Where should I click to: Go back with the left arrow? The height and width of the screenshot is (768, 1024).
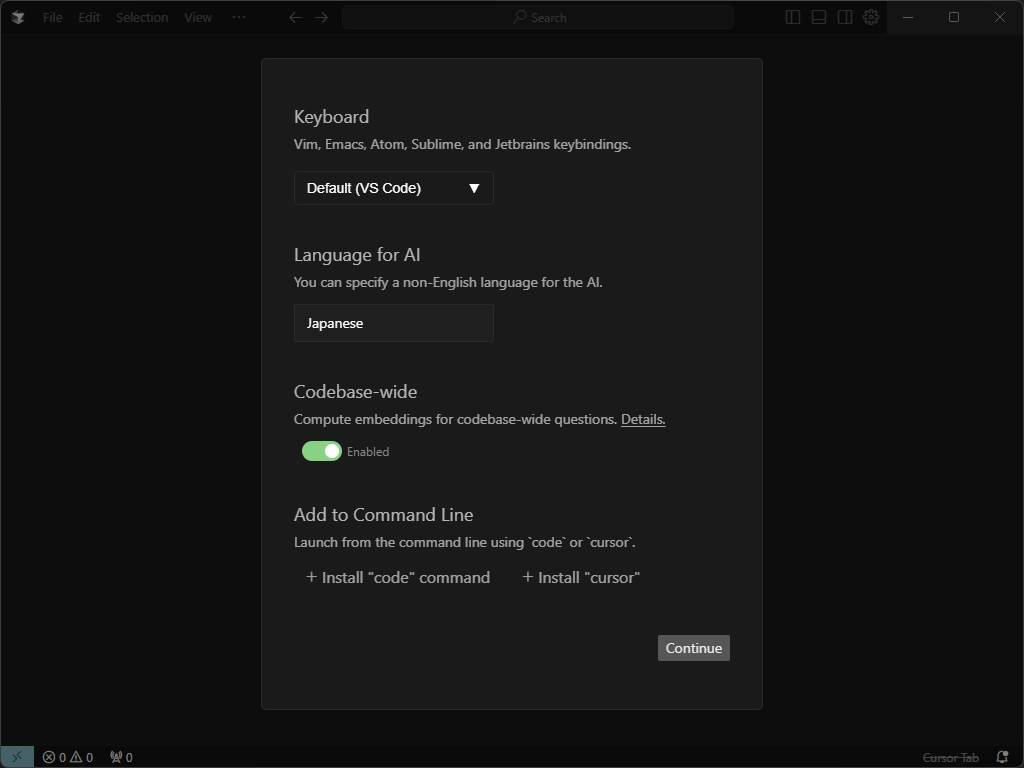[x=295, y=18]
